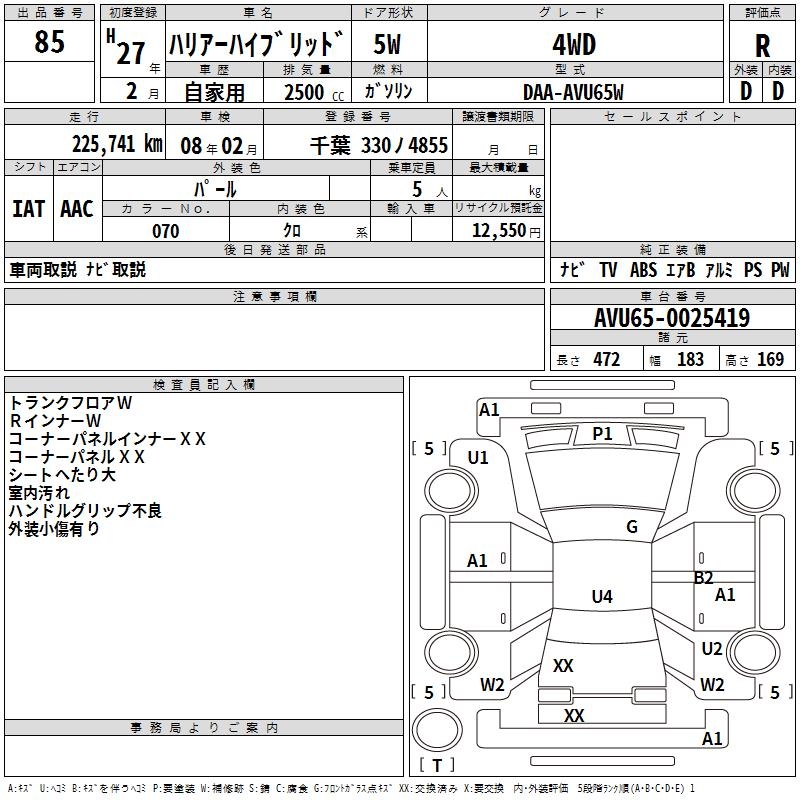Click the ナビ equipment entry under 純正装備

coord(572,269)
